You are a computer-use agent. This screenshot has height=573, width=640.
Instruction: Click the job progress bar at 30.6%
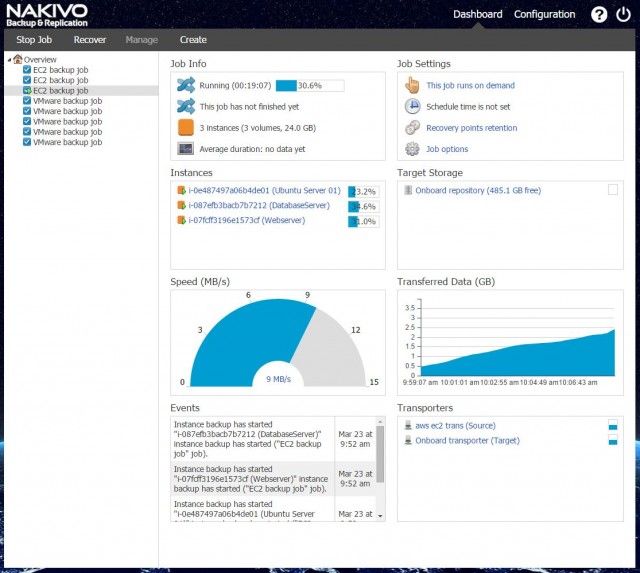310,85
